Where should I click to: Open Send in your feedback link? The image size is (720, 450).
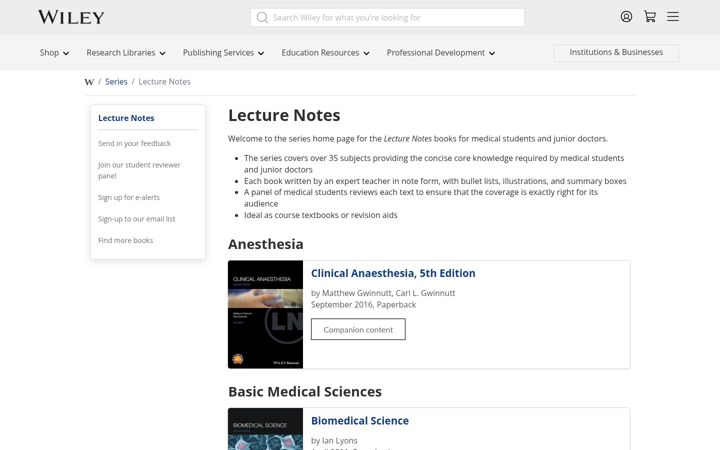(x=134, y=143)
